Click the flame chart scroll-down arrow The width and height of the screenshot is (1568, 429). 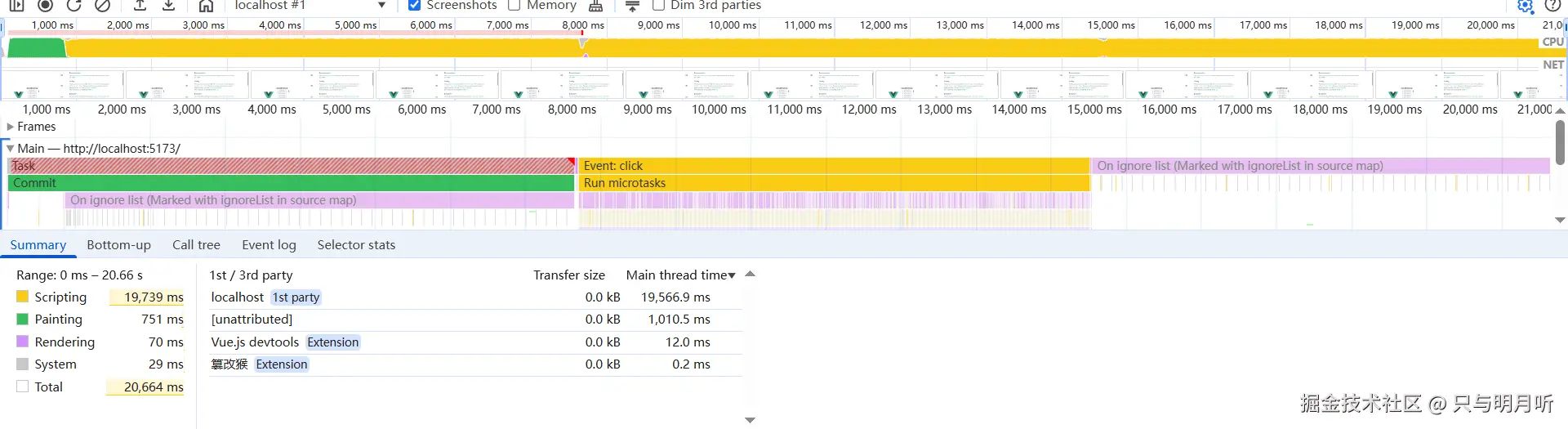(x=1560, y=220)
